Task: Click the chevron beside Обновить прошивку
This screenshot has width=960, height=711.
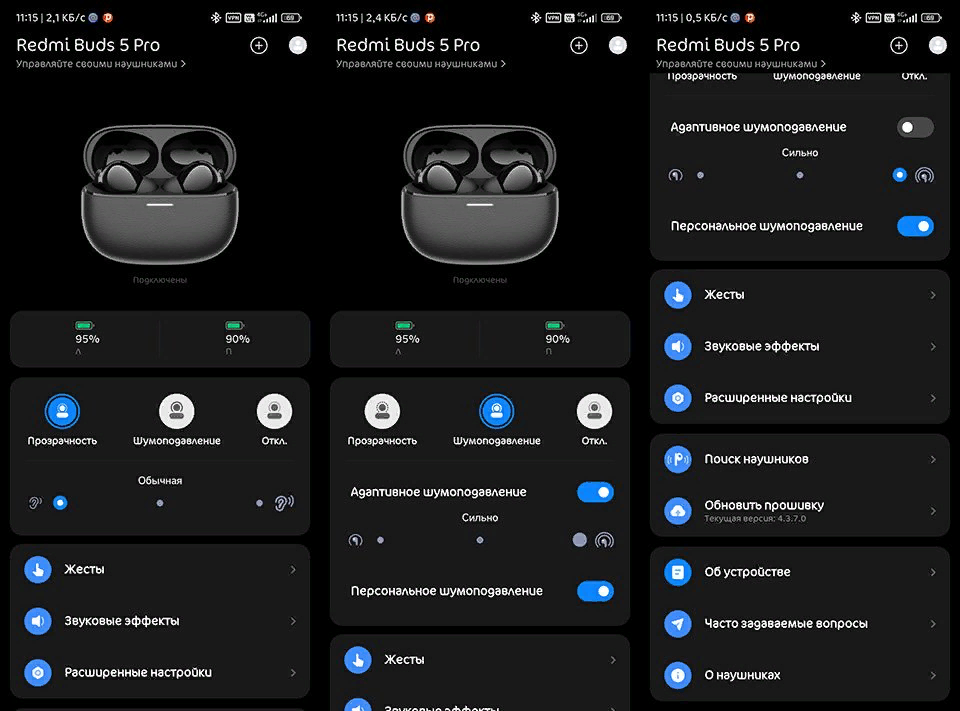Action: point(933,511)
